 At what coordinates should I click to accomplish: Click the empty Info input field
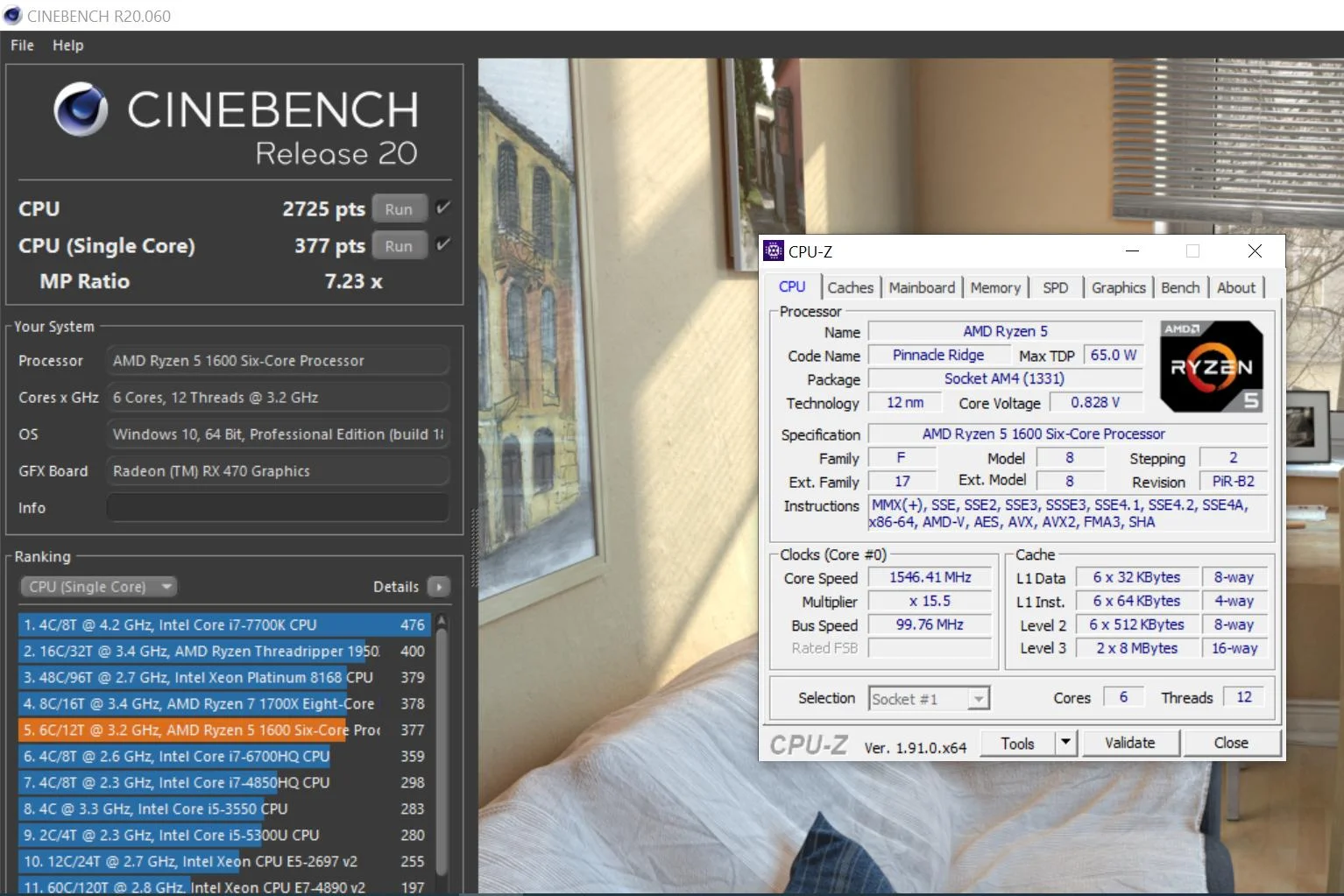click(278, 507)
